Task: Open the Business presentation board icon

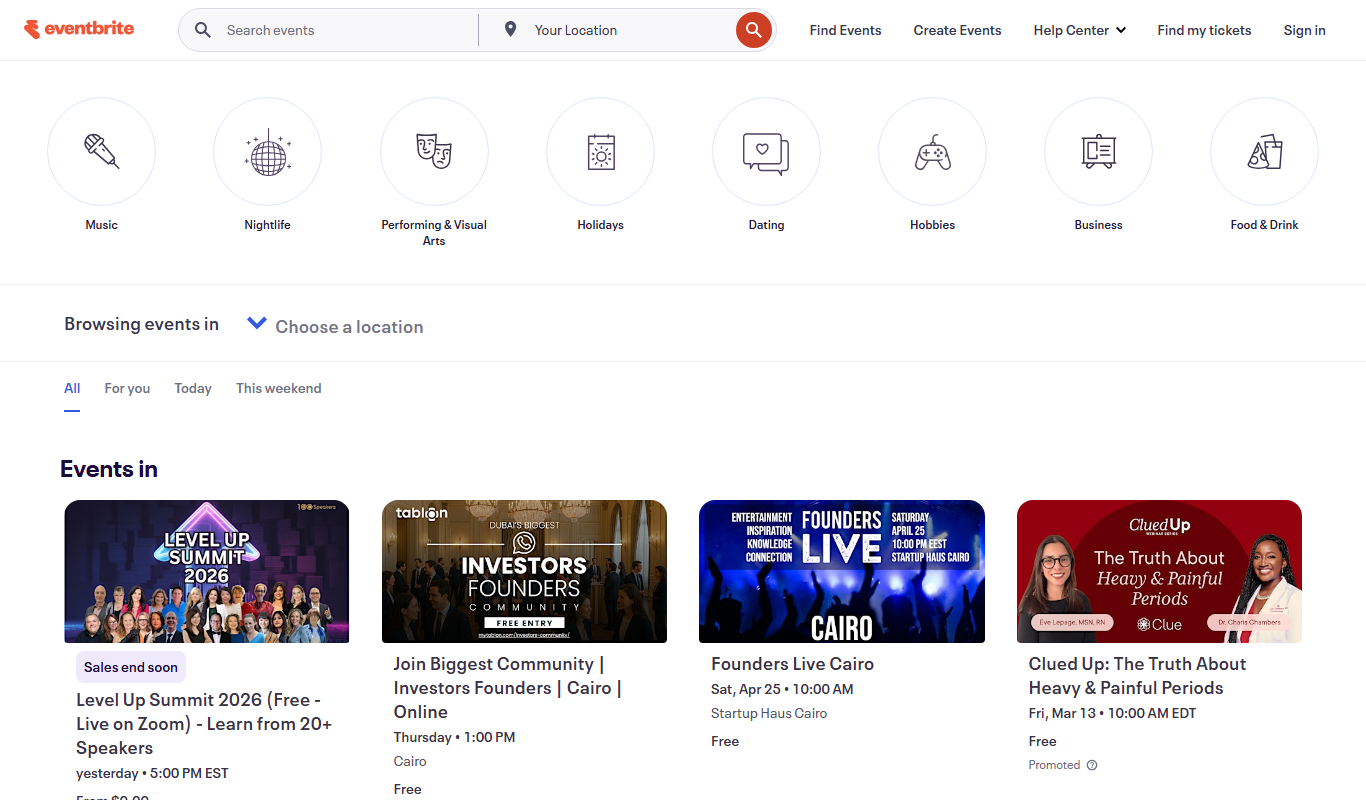Action: [1098, 152]
